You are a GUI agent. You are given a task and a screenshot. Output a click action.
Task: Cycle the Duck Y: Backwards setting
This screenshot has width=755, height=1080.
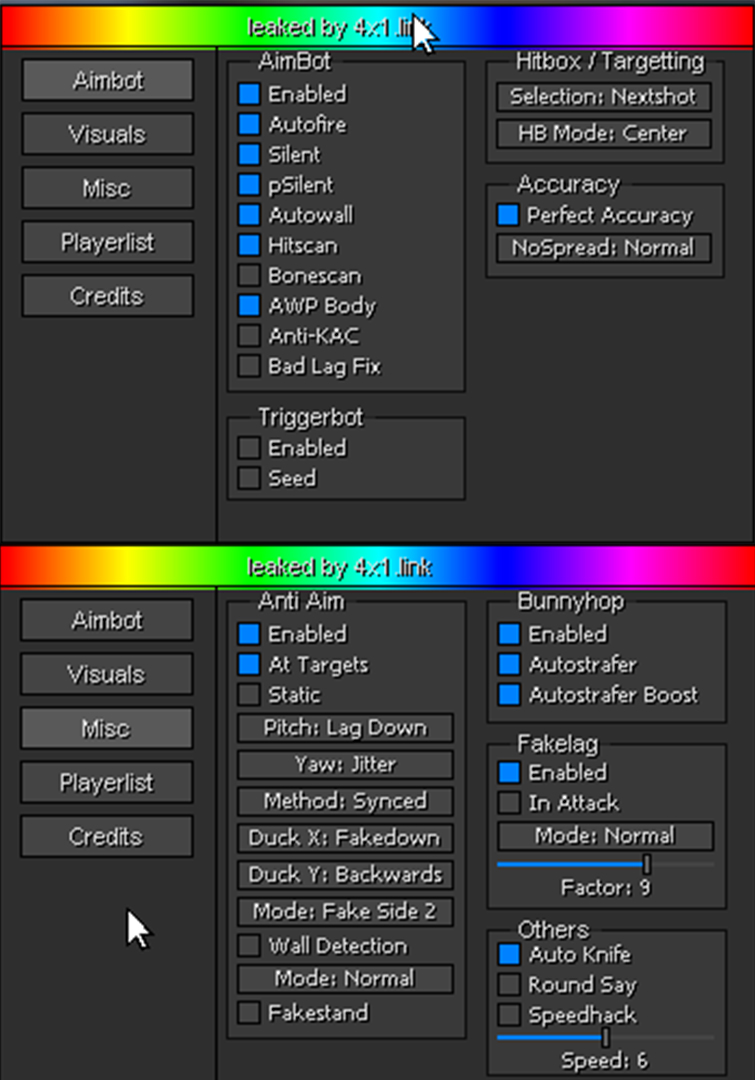point(345,875)
